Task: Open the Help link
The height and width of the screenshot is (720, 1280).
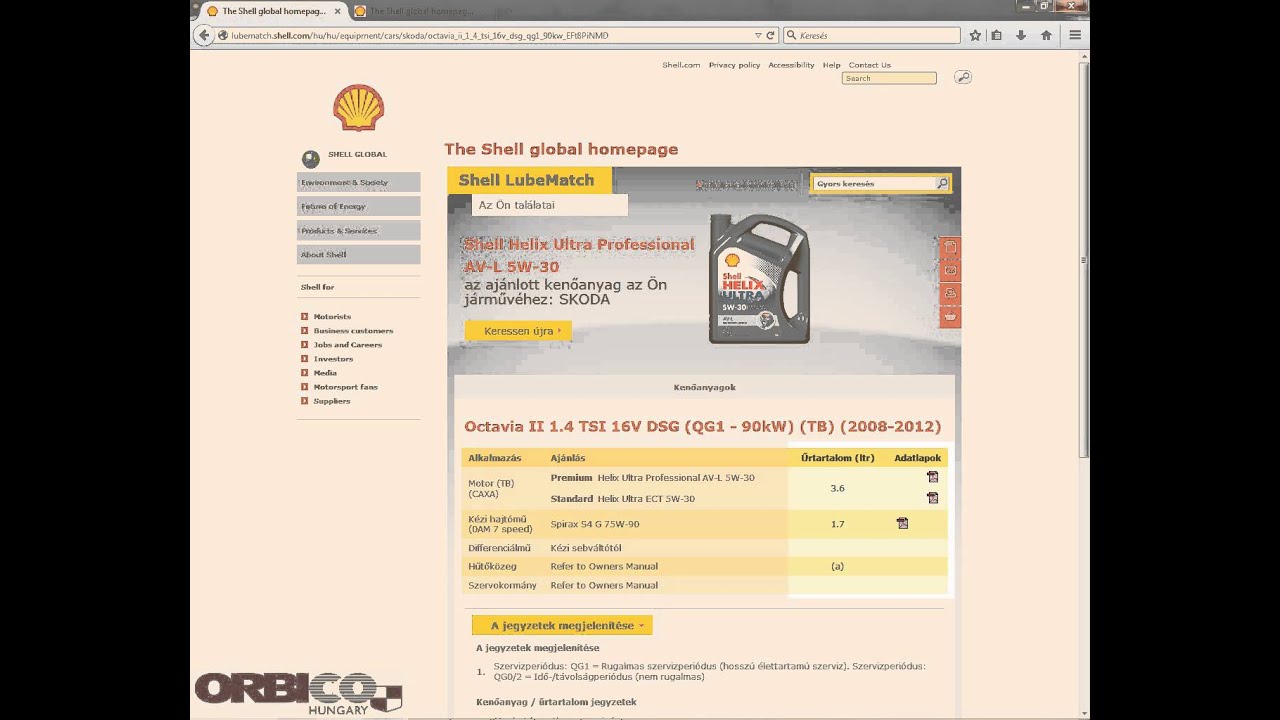Action: [x=831, y=65]
